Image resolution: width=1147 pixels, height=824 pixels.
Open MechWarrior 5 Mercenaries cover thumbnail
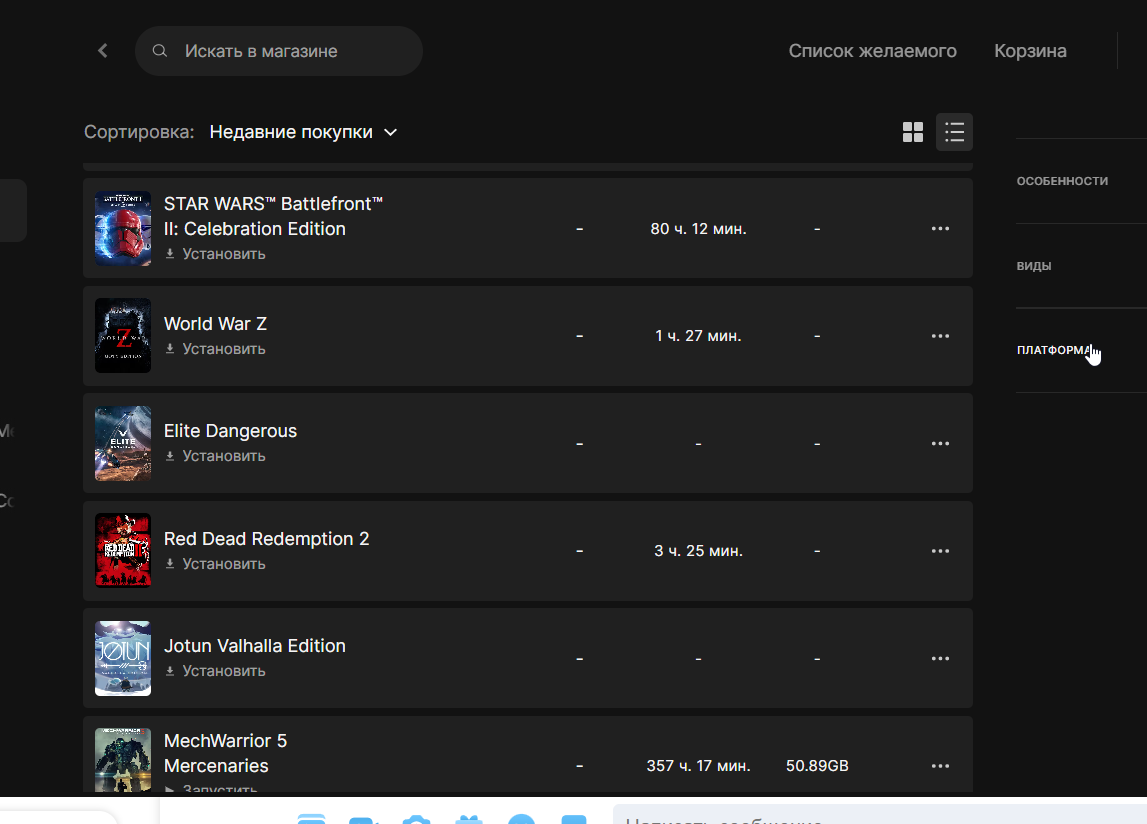pyautogui.click(x=123, y=760)
